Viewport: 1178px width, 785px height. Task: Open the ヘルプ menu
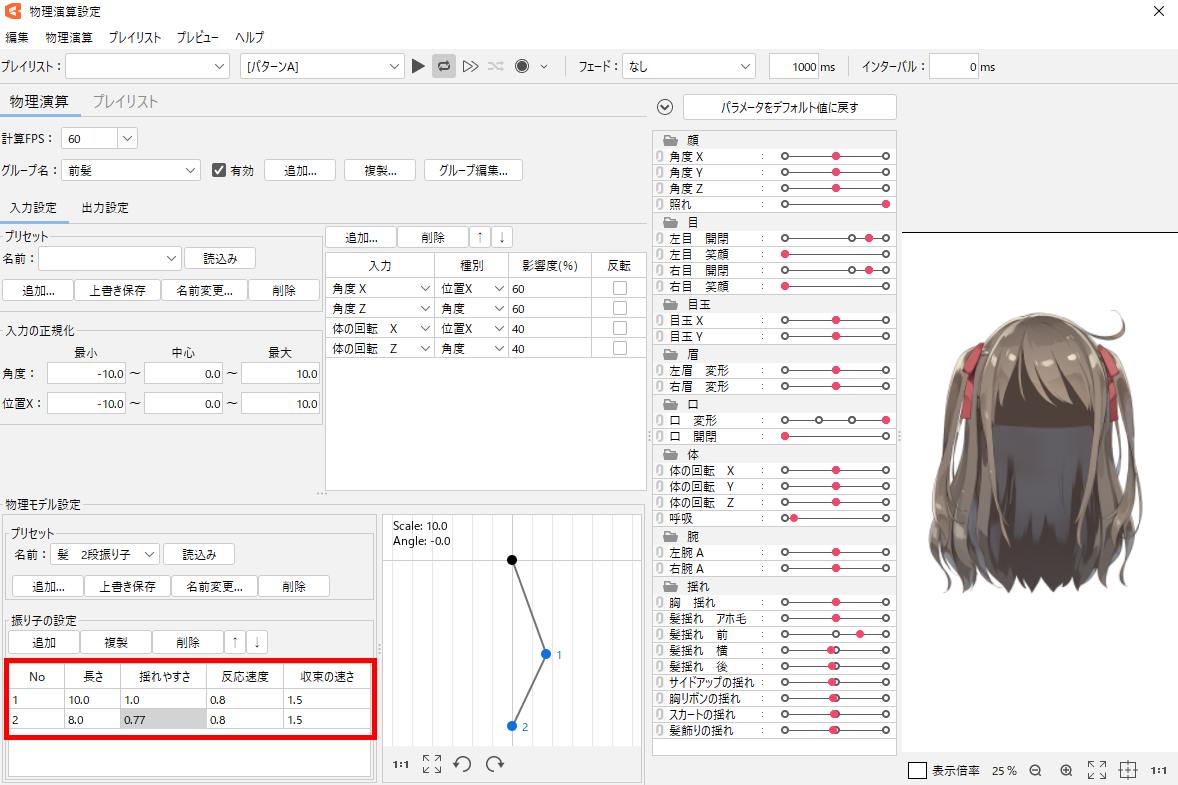(249, 37)
